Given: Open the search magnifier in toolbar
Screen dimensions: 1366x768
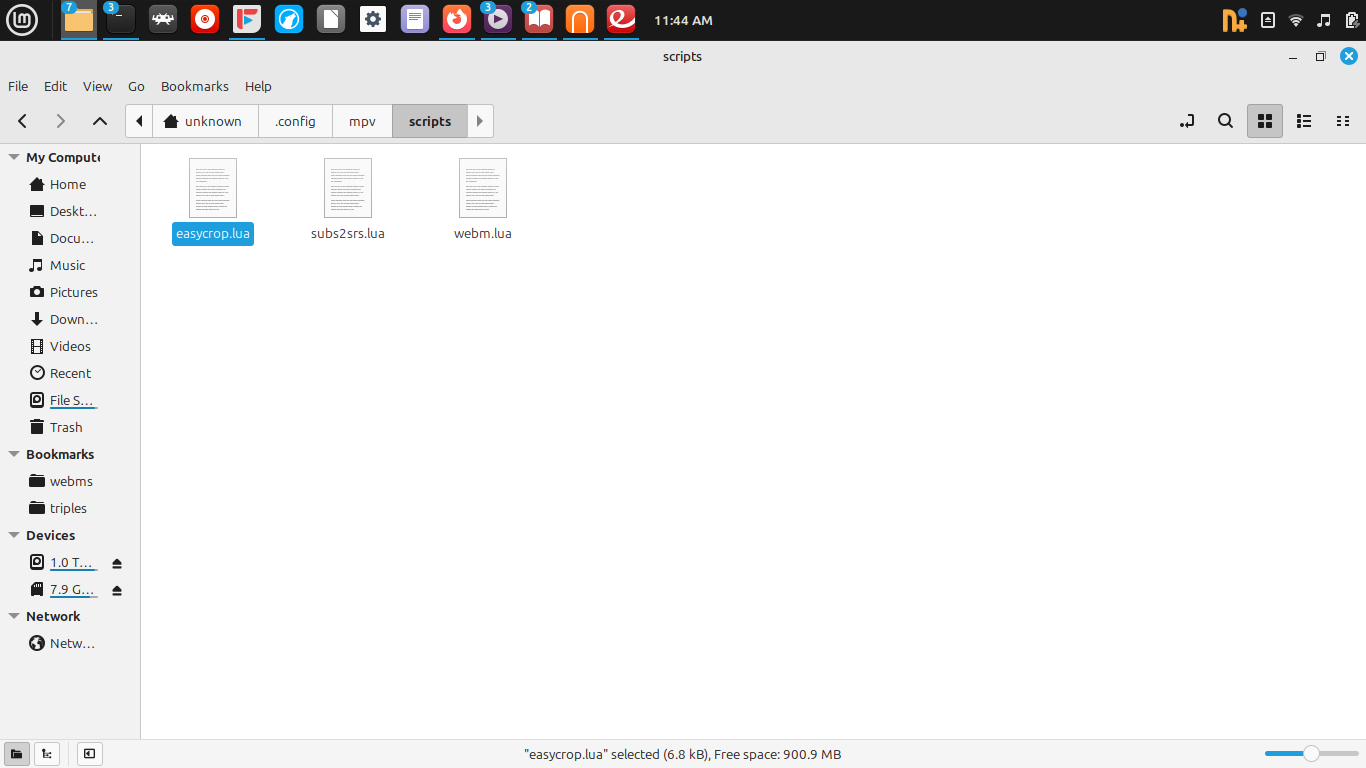Looking at the screenshot, I should [x=1225, y=121].
